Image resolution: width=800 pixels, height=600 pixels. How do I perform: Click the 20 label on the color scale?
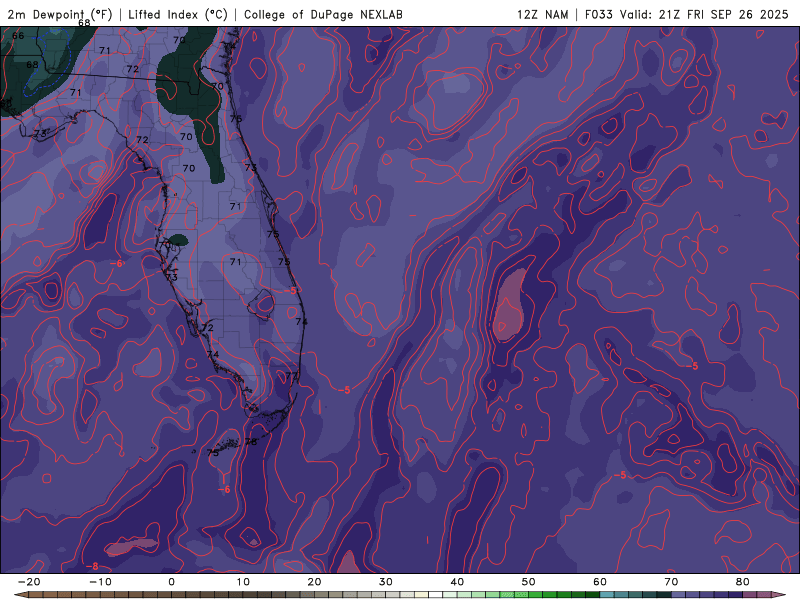click(314, 582)
